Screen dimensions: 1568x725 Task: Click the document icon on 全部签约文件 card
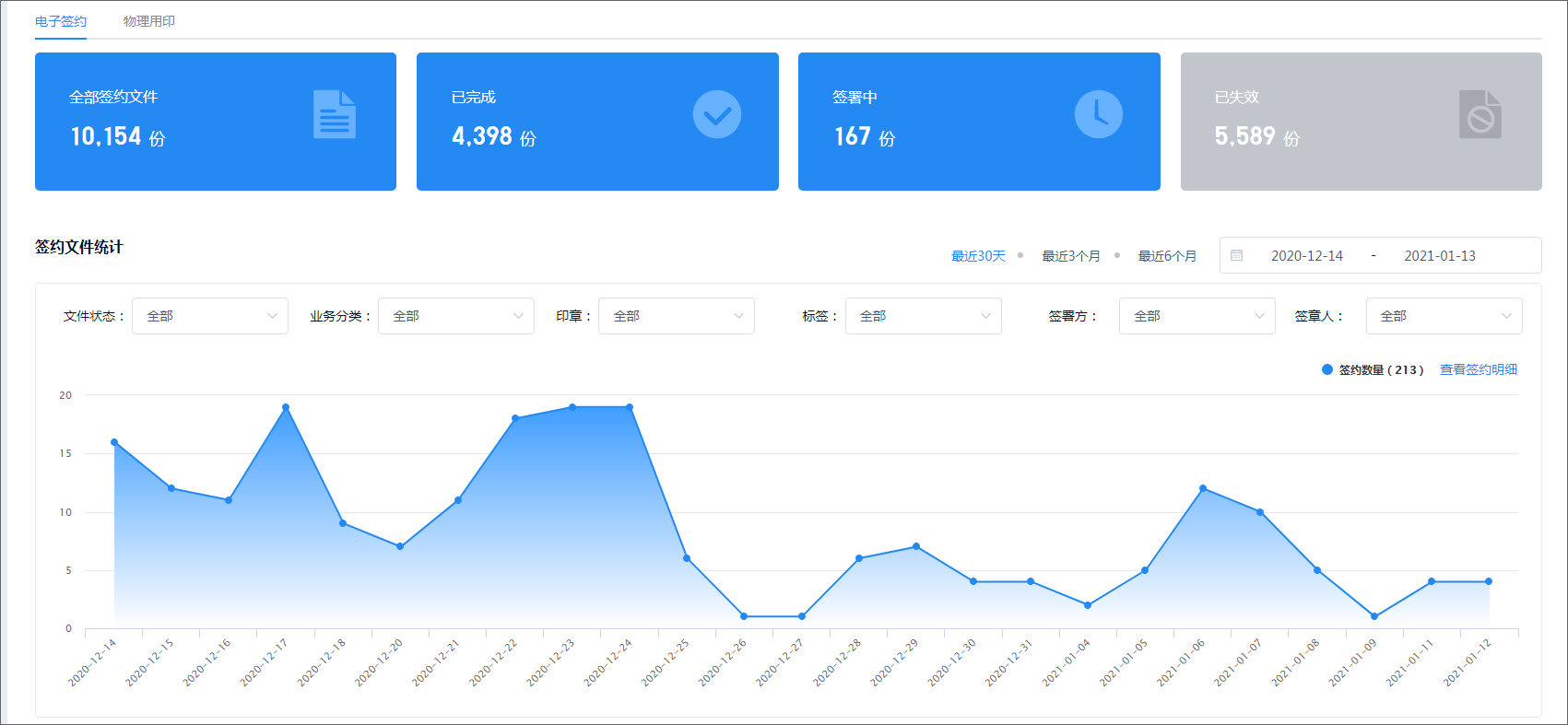point(335,114)
